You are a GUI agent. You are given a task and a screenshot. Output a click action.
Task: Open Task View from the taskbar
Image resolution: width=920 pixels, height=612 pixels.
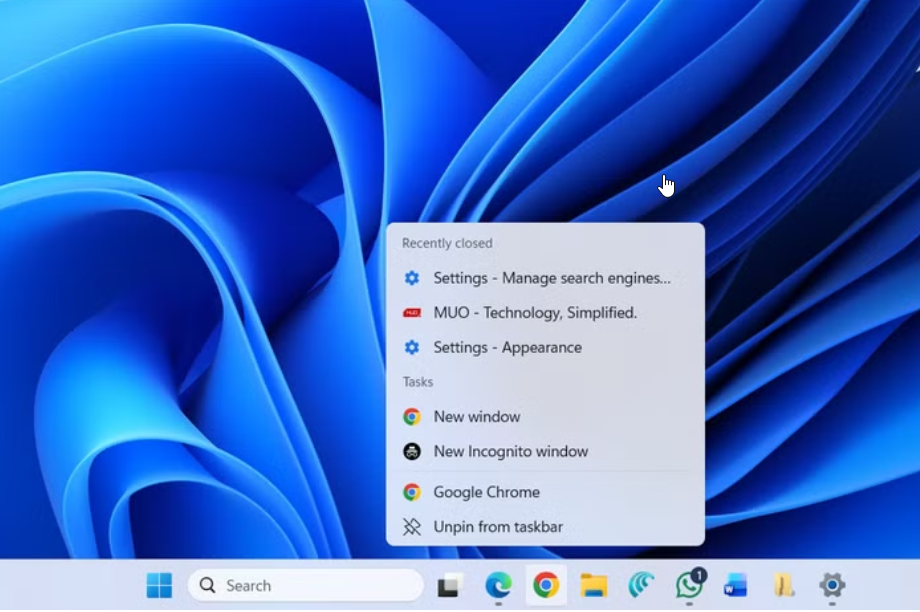(x=449, y=586)
